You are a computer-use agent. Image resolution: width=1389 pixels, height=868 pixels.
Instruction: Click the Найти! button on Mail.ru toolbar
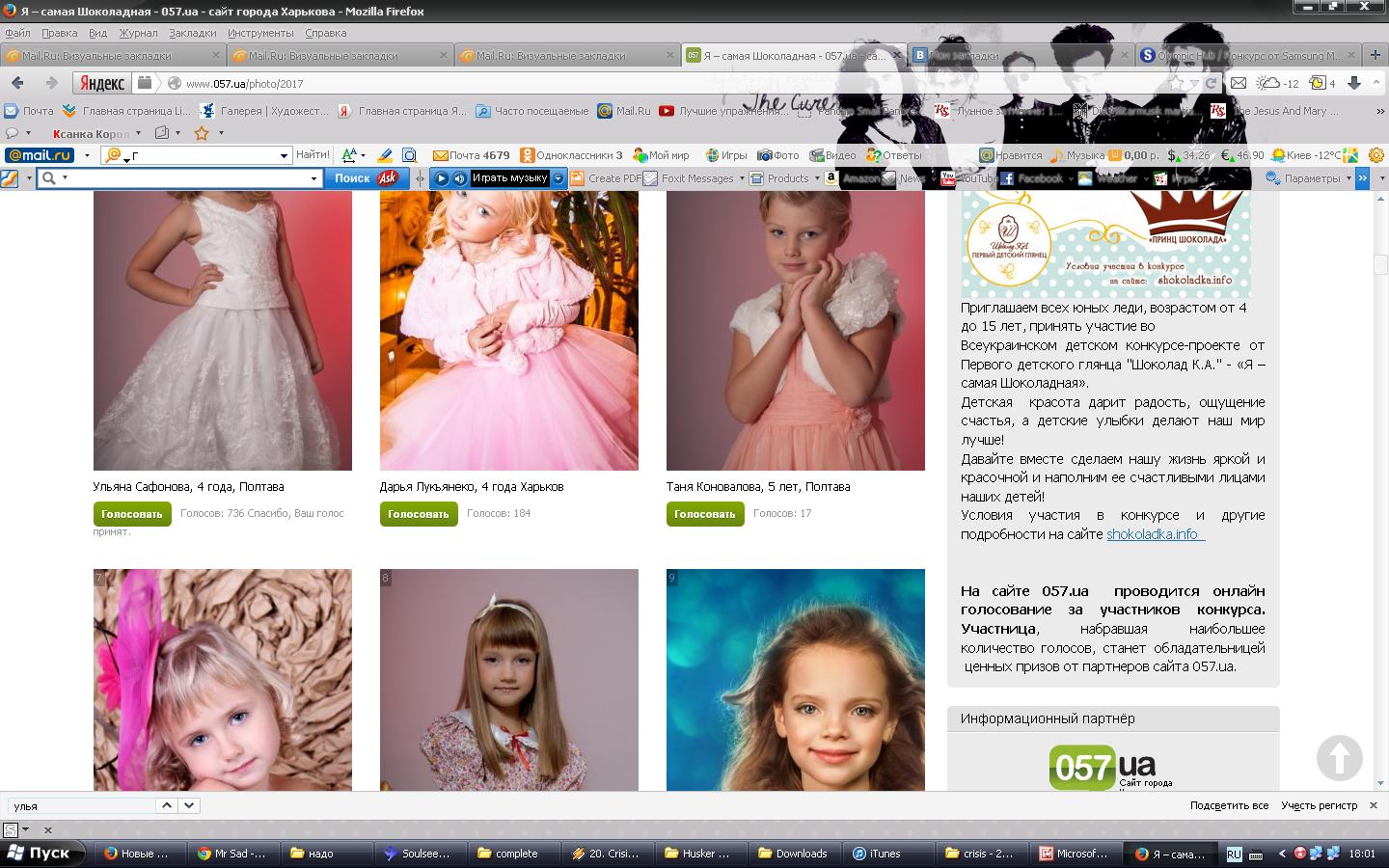click(x=313, y=154)
